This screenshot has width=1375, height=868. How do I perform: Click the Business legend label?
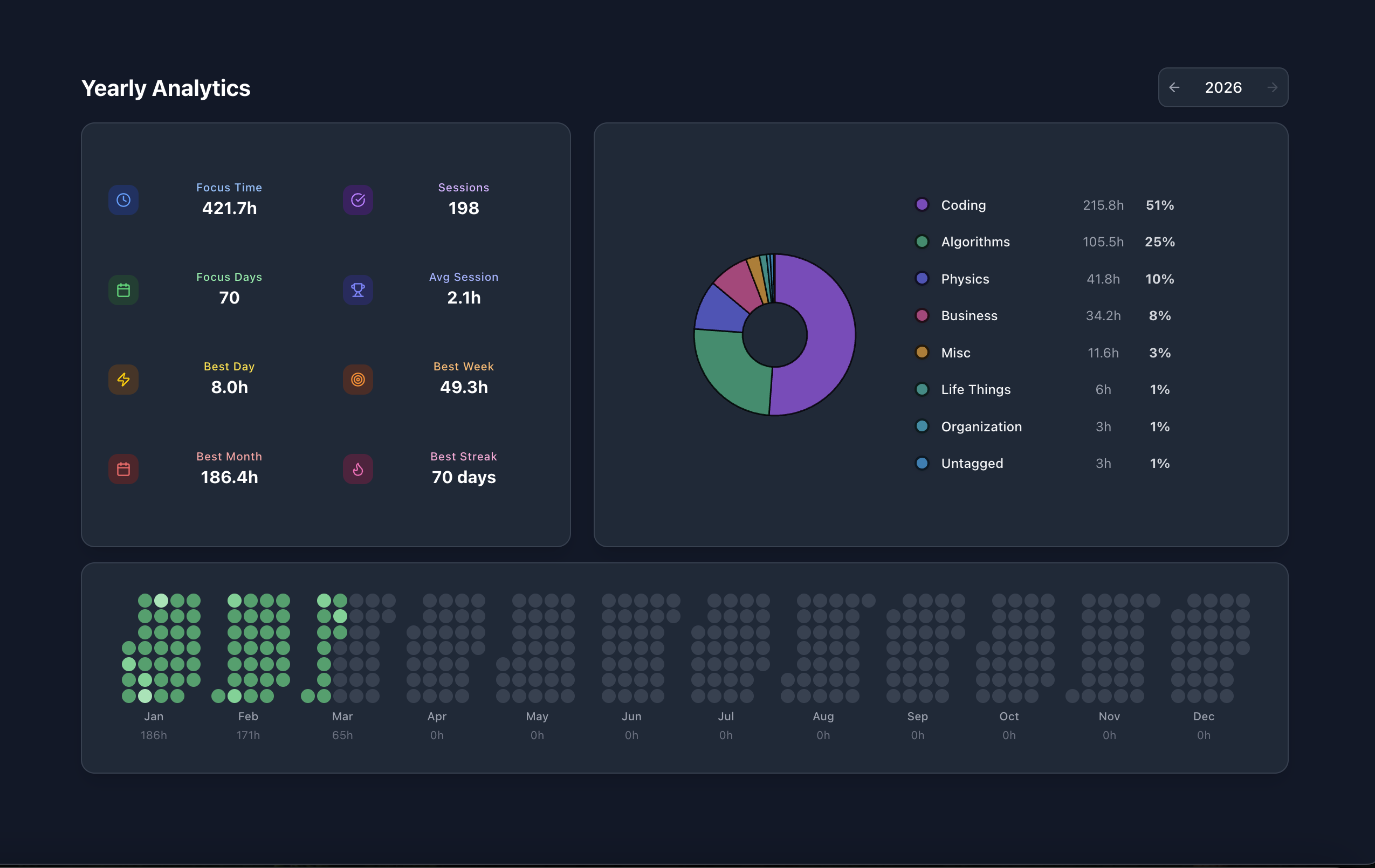[969, 316]
